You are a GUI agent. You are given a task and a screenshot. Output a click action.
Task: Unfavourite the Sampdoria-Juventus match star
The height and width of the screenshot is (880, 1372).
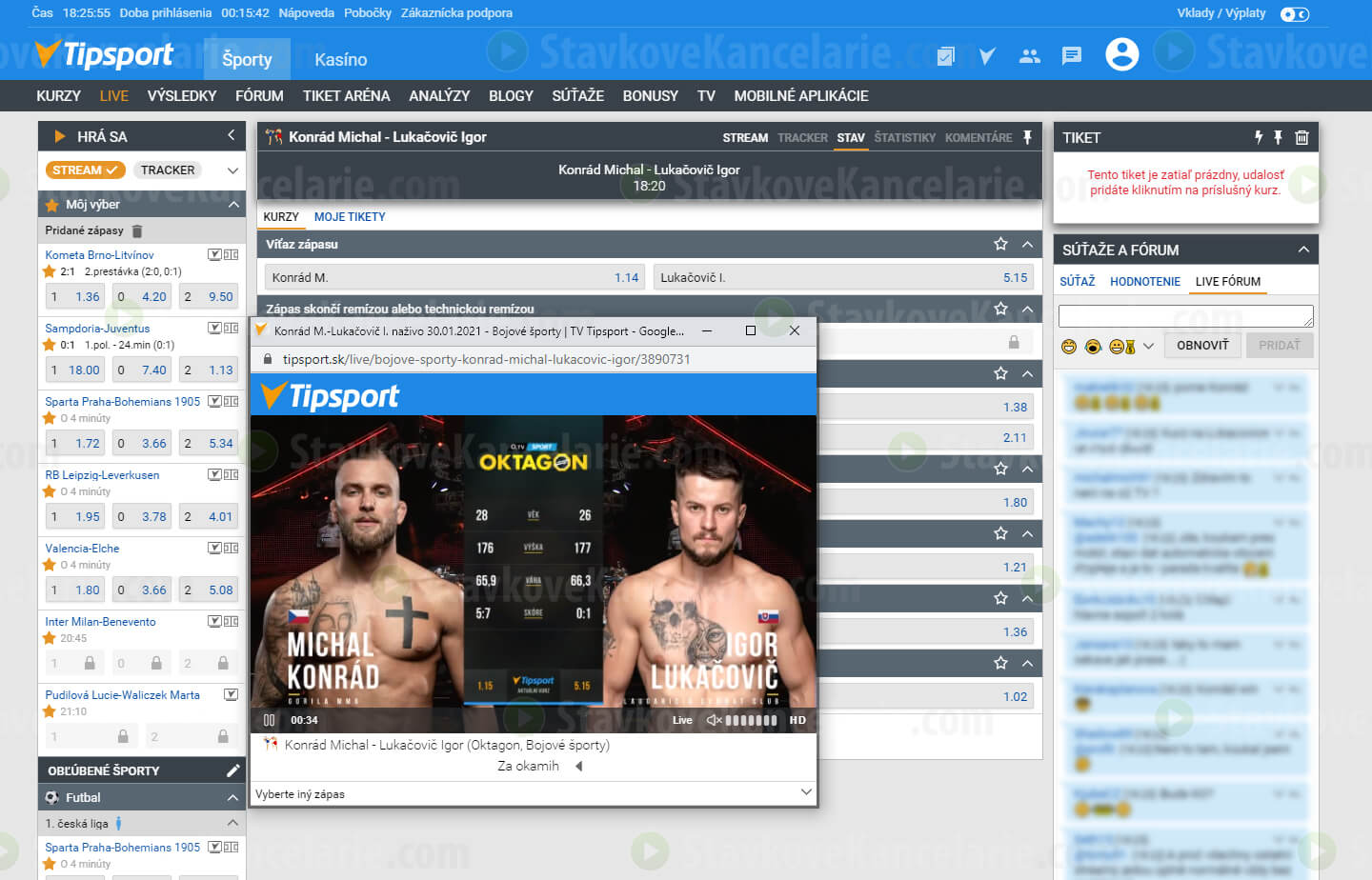pos(50,345)
